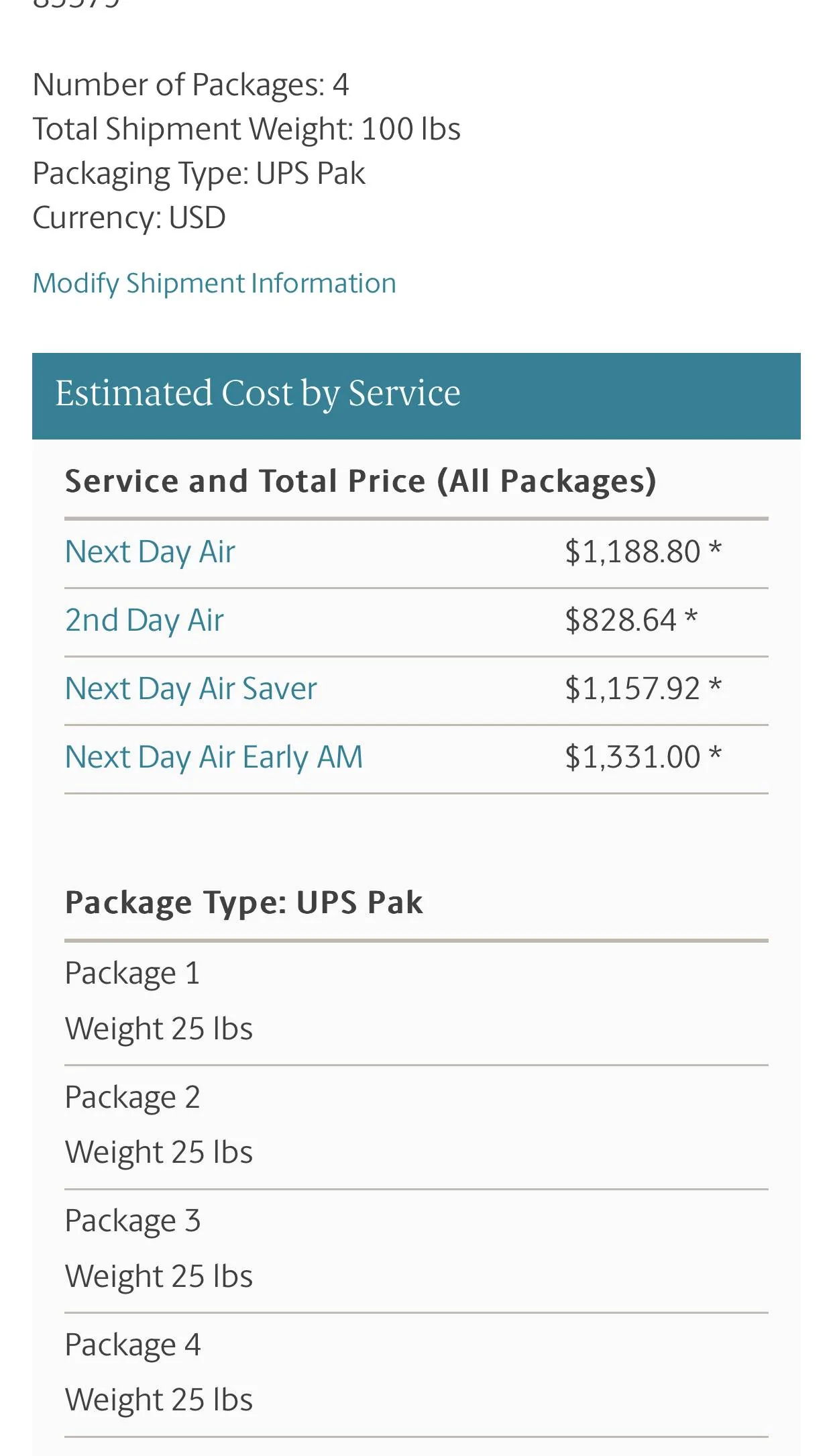Select Next Day Air Early AM service
This screenshot has height=1456, width=833.
point(214,758)
